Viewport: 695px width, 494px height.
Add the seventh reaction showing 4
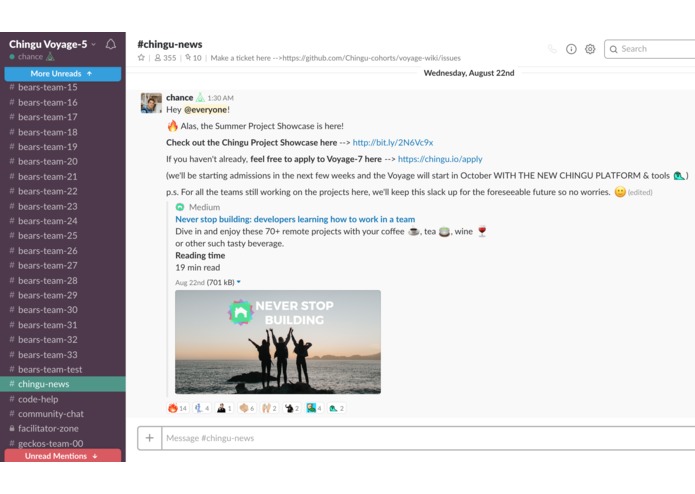point(314,408)
